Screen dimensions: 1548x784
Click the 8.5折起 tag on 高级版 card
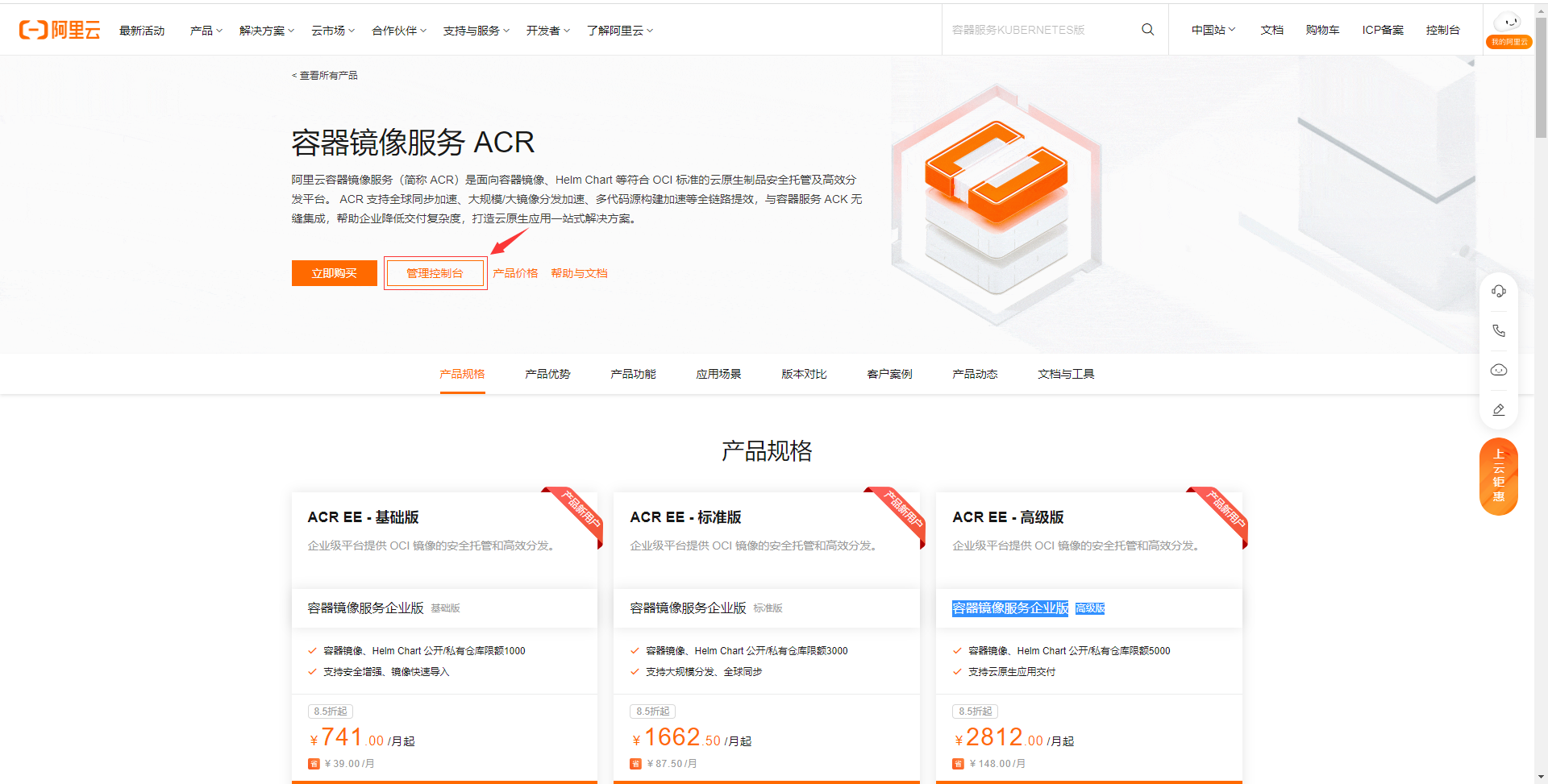coord(976,711)
